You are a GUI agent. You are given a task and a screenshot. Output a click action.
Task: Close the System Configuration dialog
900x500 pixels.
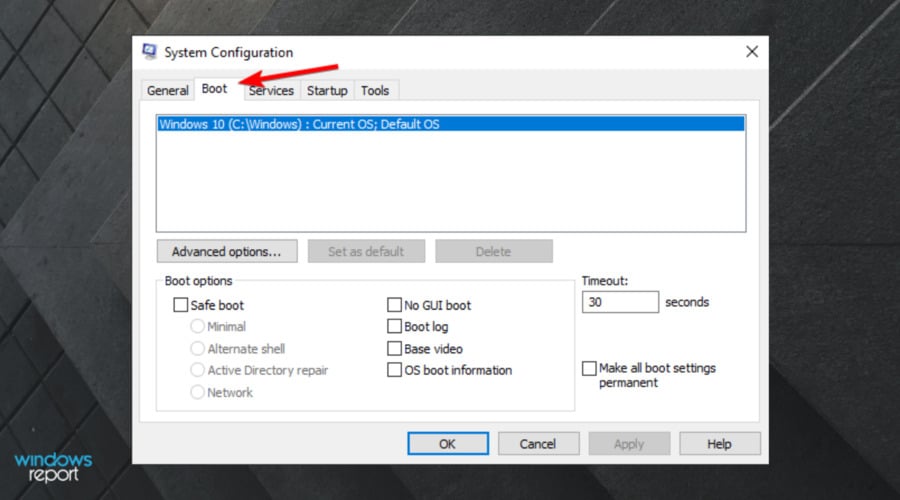coord(752,52)
